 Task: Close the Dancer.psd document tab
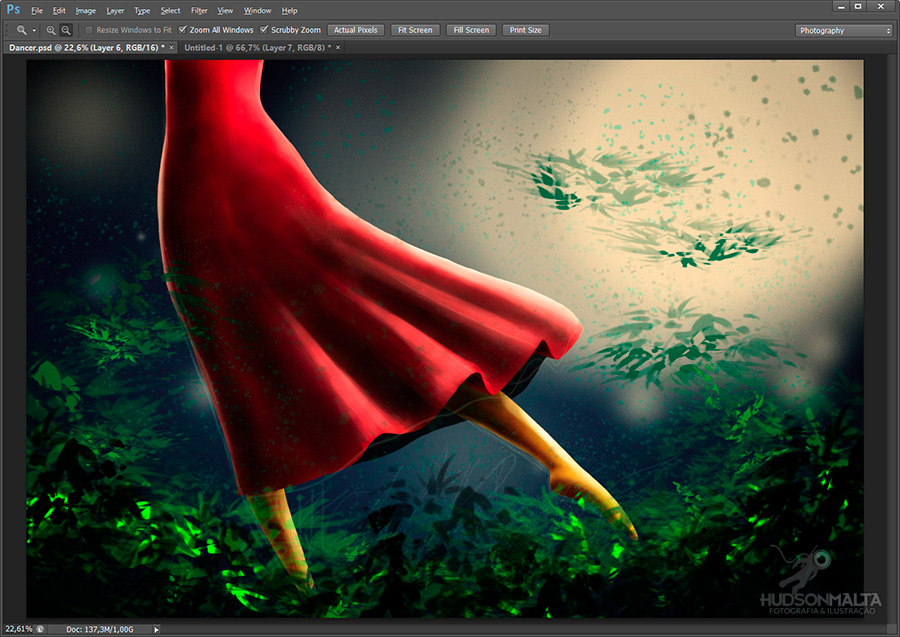(172, 48)
